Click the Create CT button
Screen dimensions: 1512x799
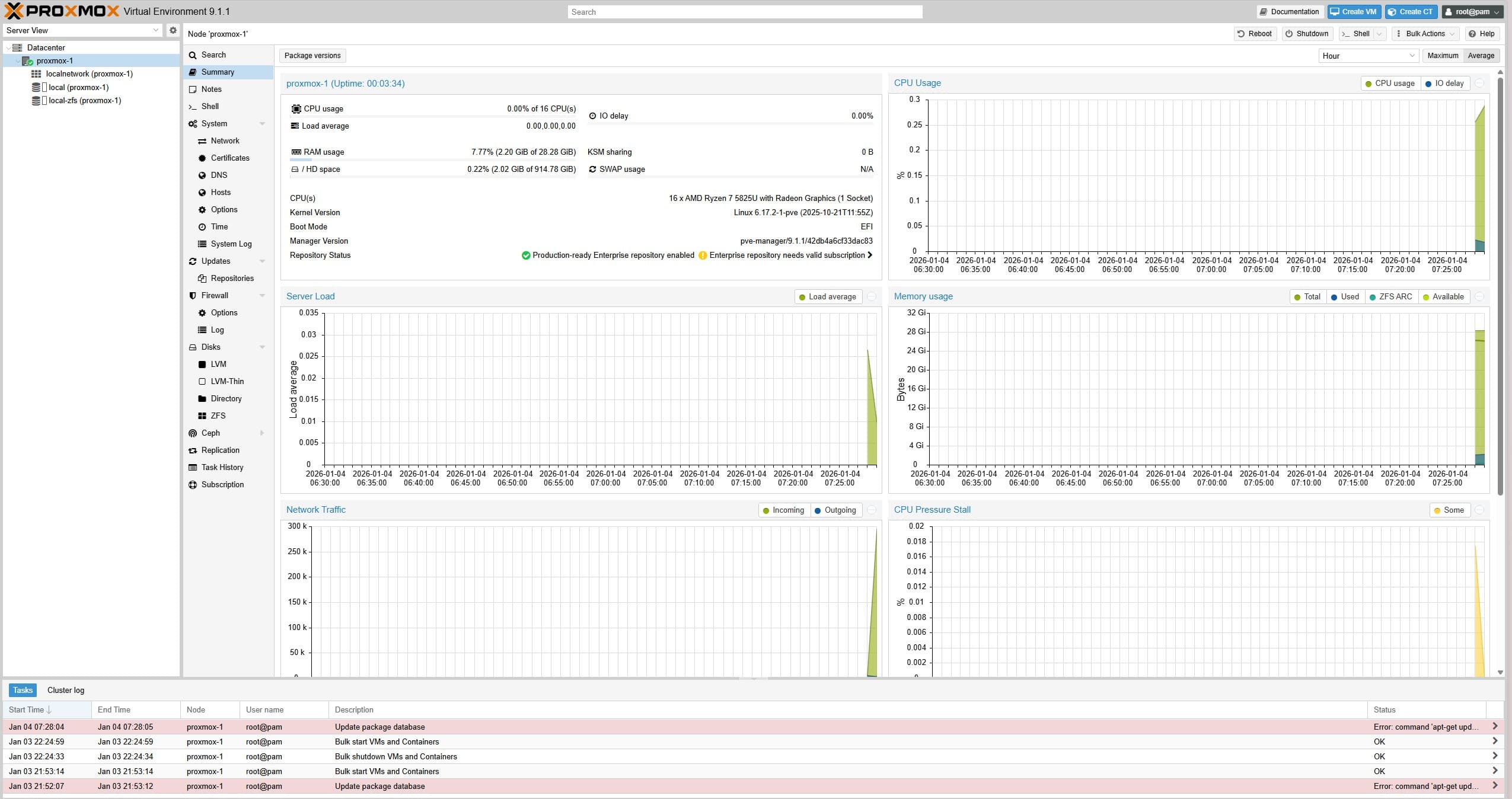pyautogui.click(x=1411, y=11)
